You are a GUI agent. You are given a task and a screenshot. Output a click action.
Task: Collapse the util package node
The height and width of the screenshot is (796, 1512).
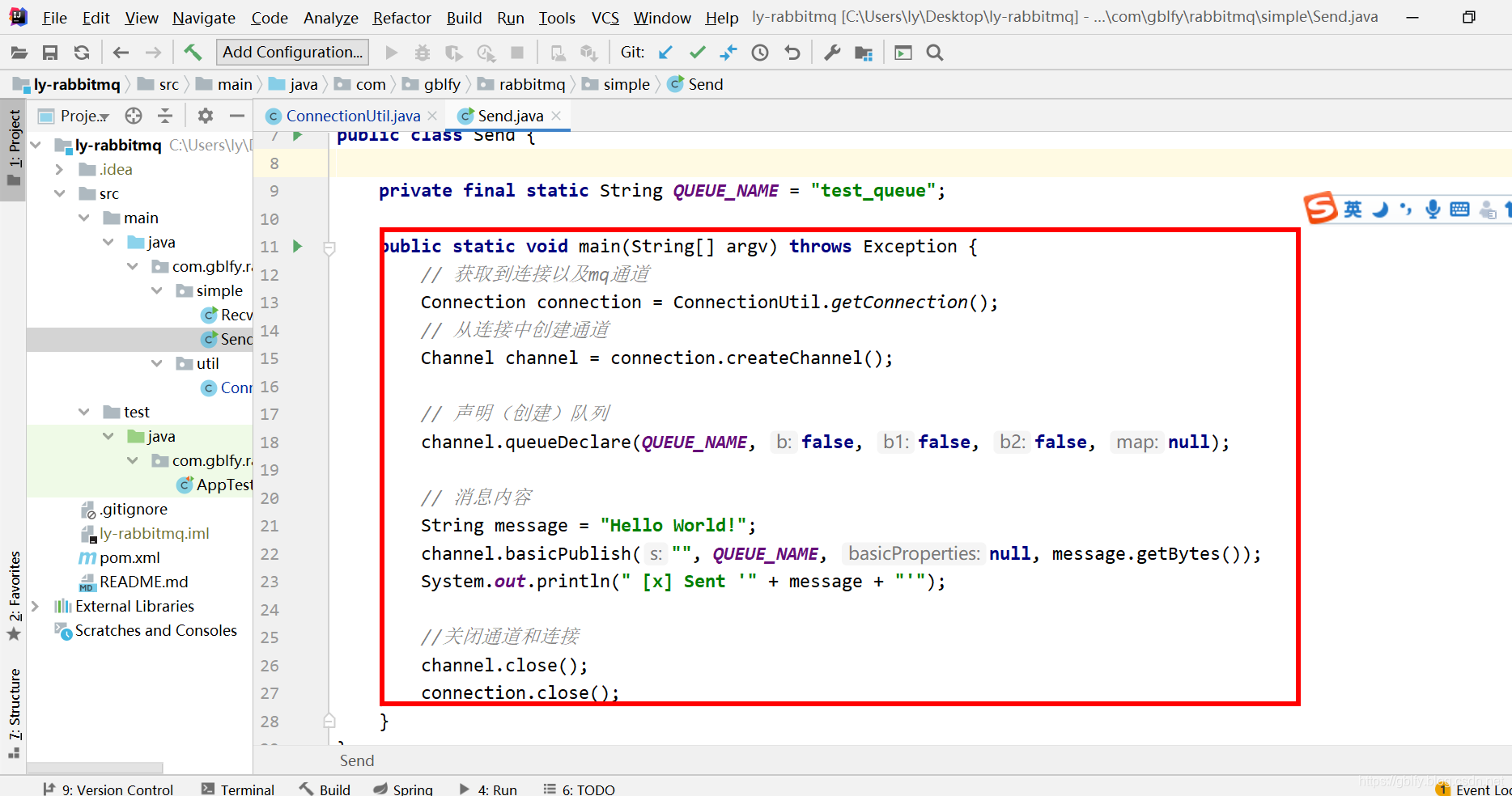pos(157,363)
